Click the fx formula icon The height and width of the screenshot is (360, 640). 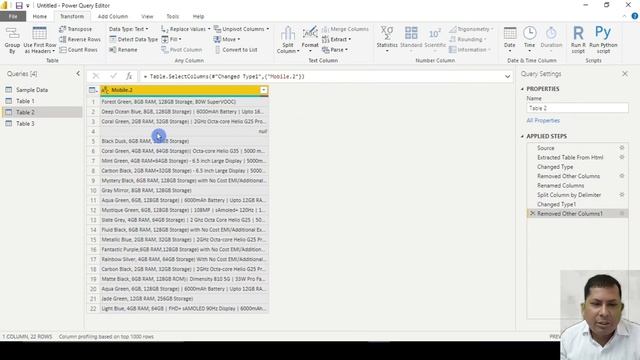pyautogui.click(x=129, y=76)
